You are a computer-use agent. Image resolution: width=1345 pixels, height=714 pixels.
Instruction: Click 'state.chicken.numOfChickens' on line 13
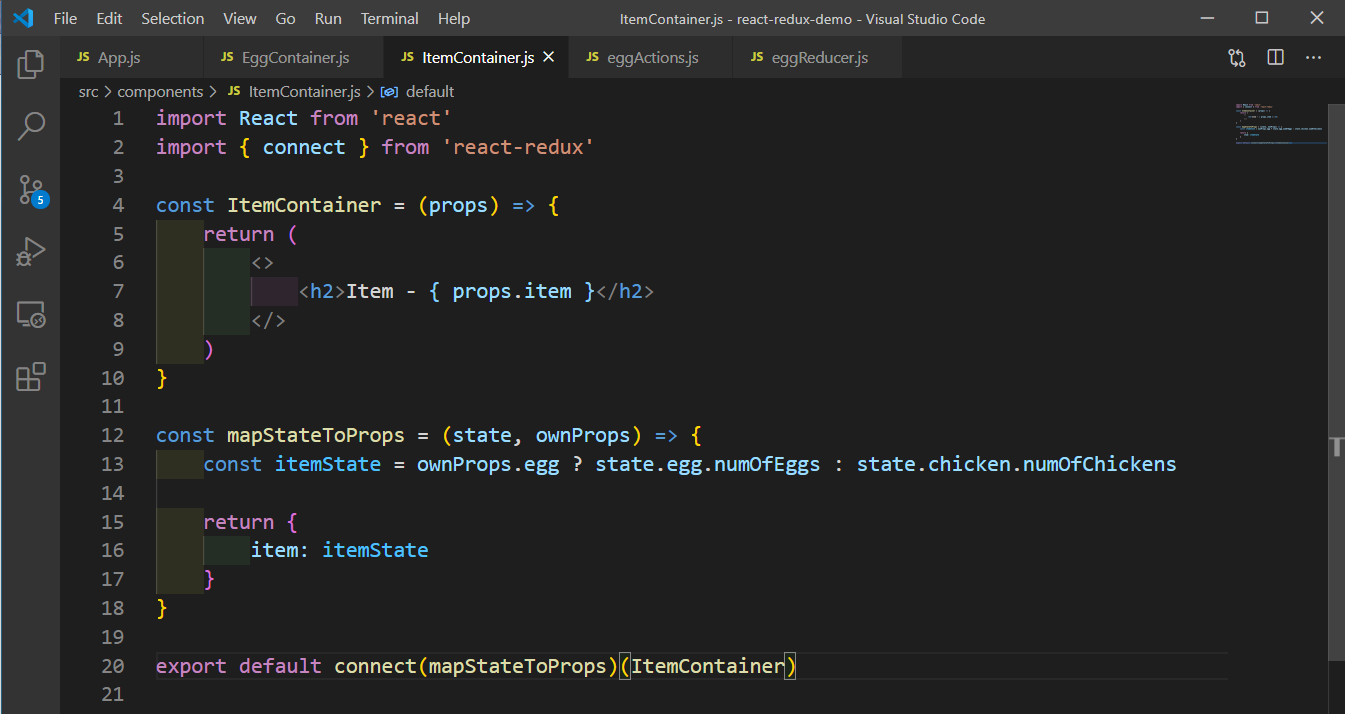pyautogui.click(x=1017, y=464)
